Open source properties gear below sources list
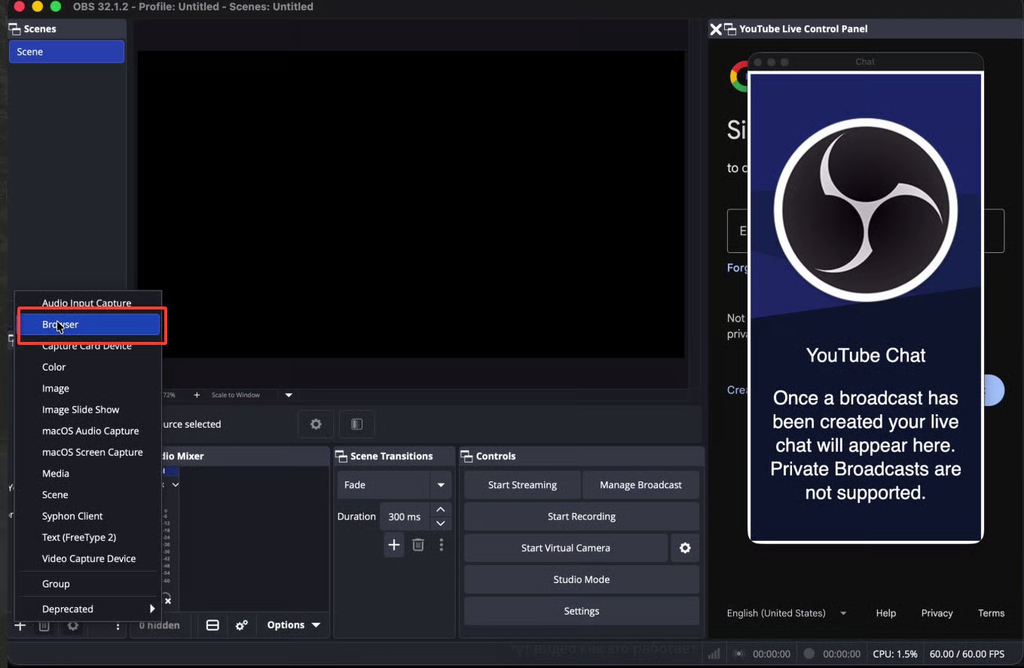 tap(72, 626)
